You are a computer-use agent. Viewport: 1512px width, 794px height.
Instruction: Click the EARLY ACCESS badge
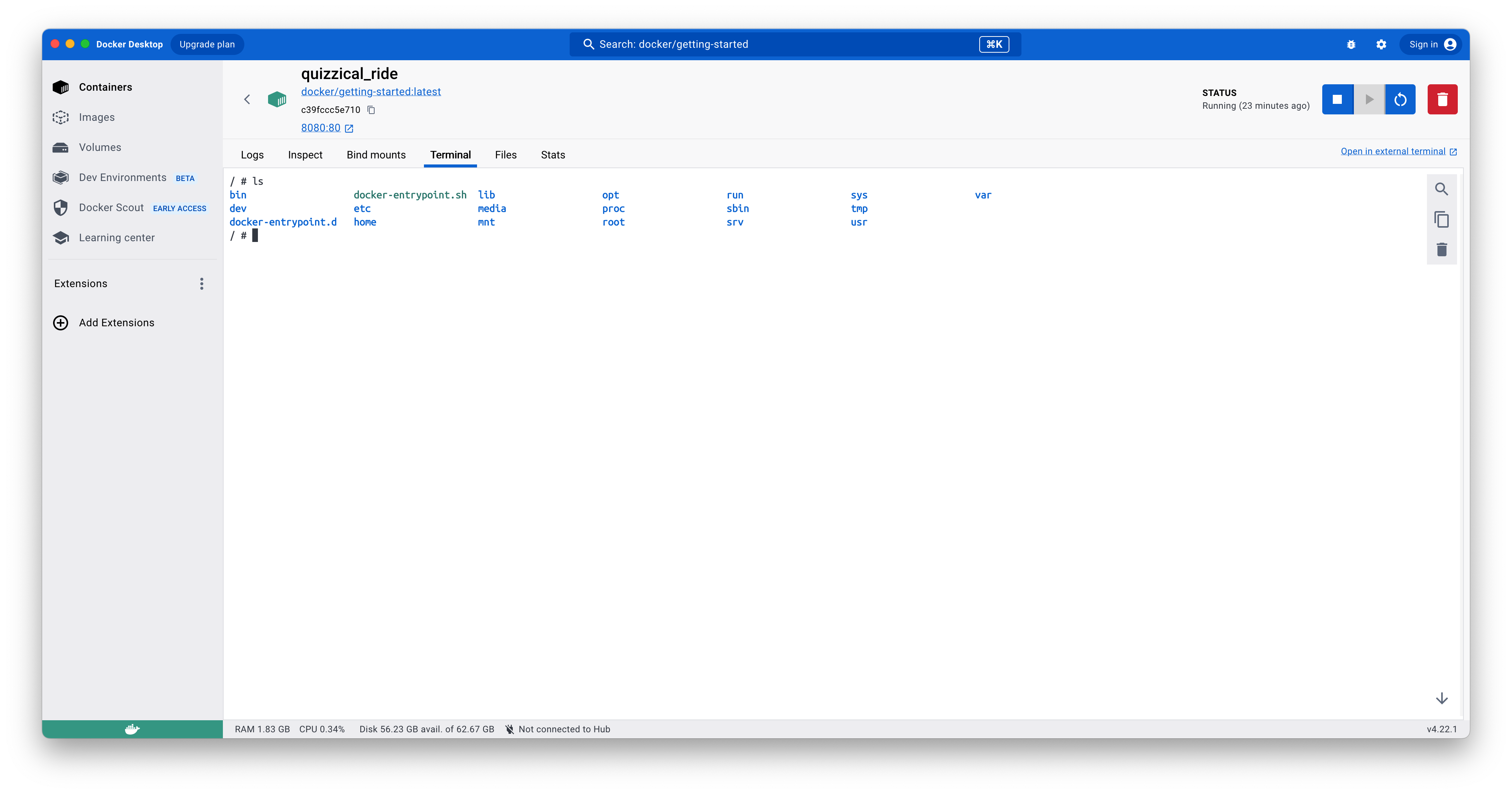coord(179,208)
